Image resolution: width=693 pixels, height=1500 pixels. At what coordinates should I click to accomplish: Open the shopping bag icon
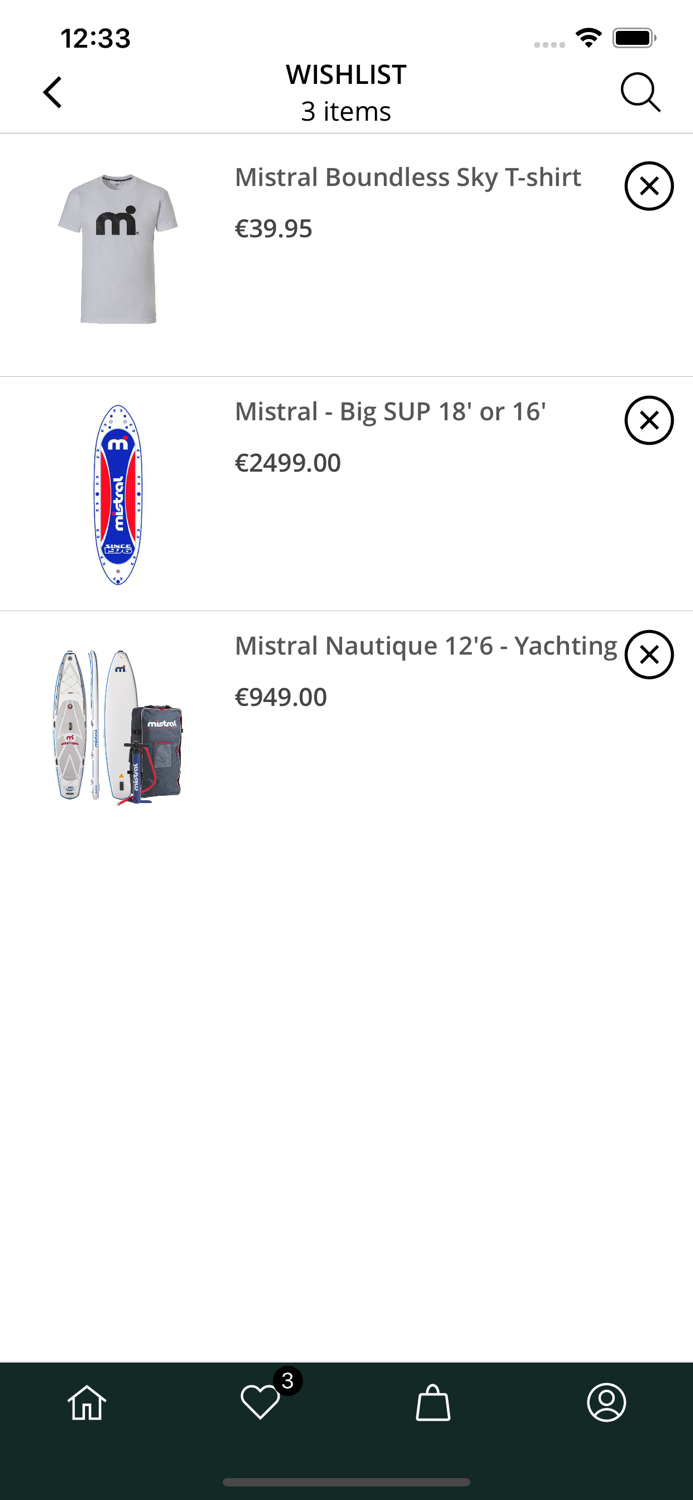[x=433, y=1403]
